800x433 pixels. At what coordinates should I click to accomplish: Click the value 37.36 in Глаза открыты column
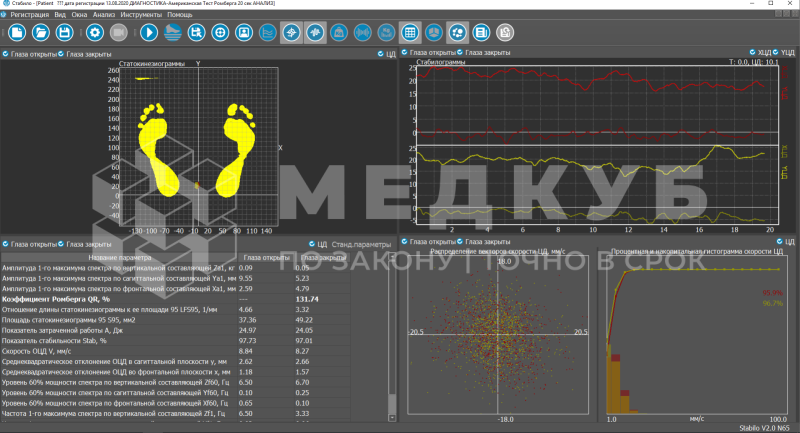click(x=247, y=320)
